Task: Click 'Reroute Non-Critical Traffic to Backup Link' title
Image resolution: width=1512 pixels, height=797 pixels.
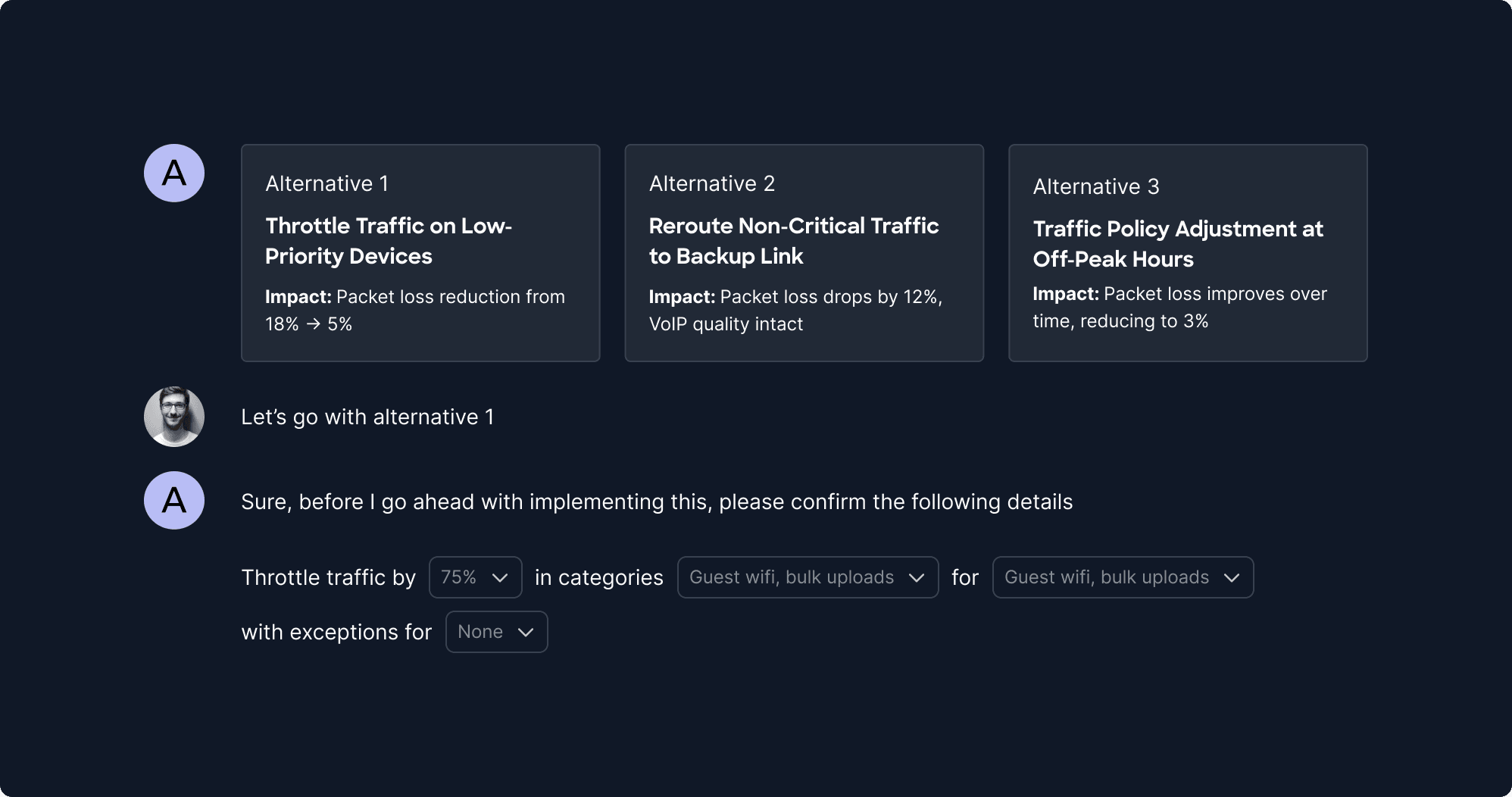Action: (x=794, y=241)
